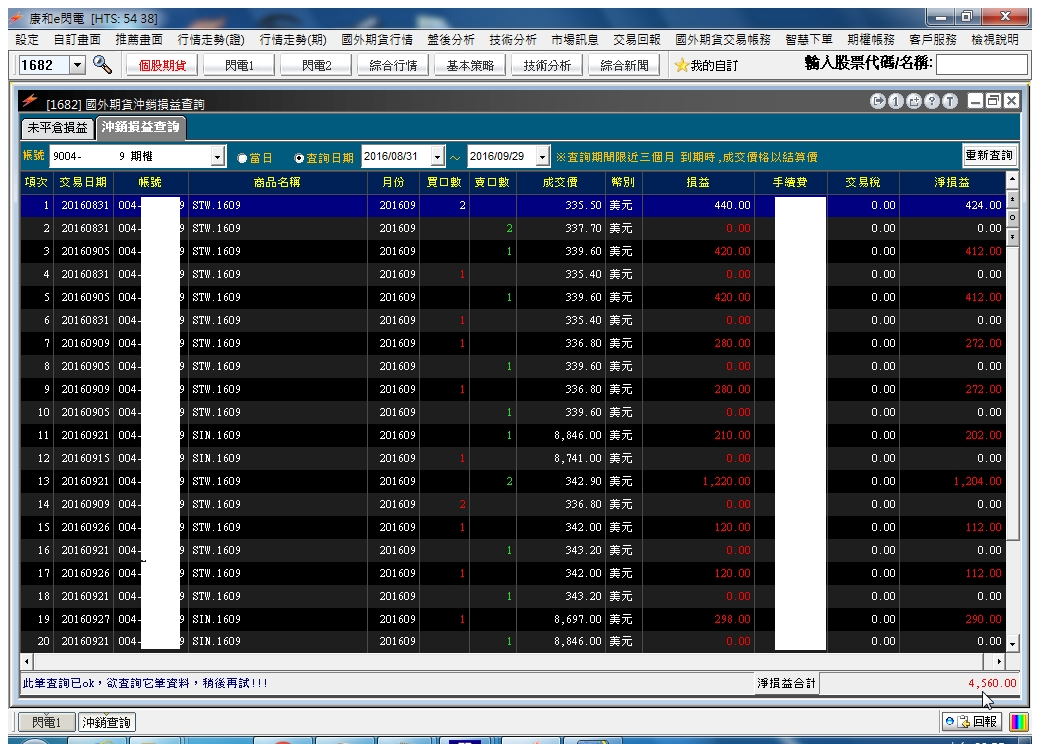Click the 綜合行情 toolbar button
The image size is (1040, 744).
pyautogui.click(x=393, y=65)
